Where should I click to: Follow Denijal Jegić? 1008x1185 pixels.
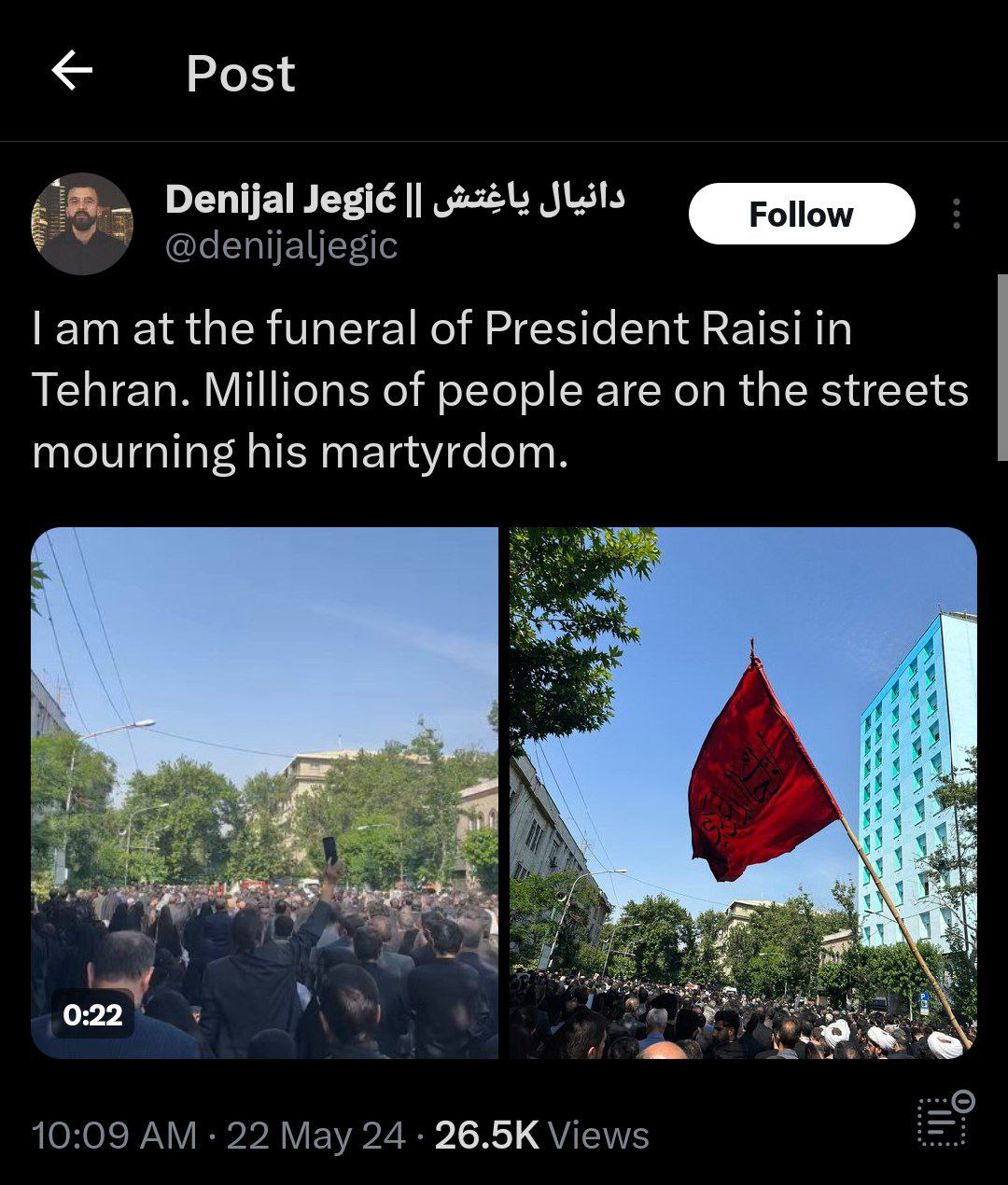pyautogui.click(x=802, y=214)
